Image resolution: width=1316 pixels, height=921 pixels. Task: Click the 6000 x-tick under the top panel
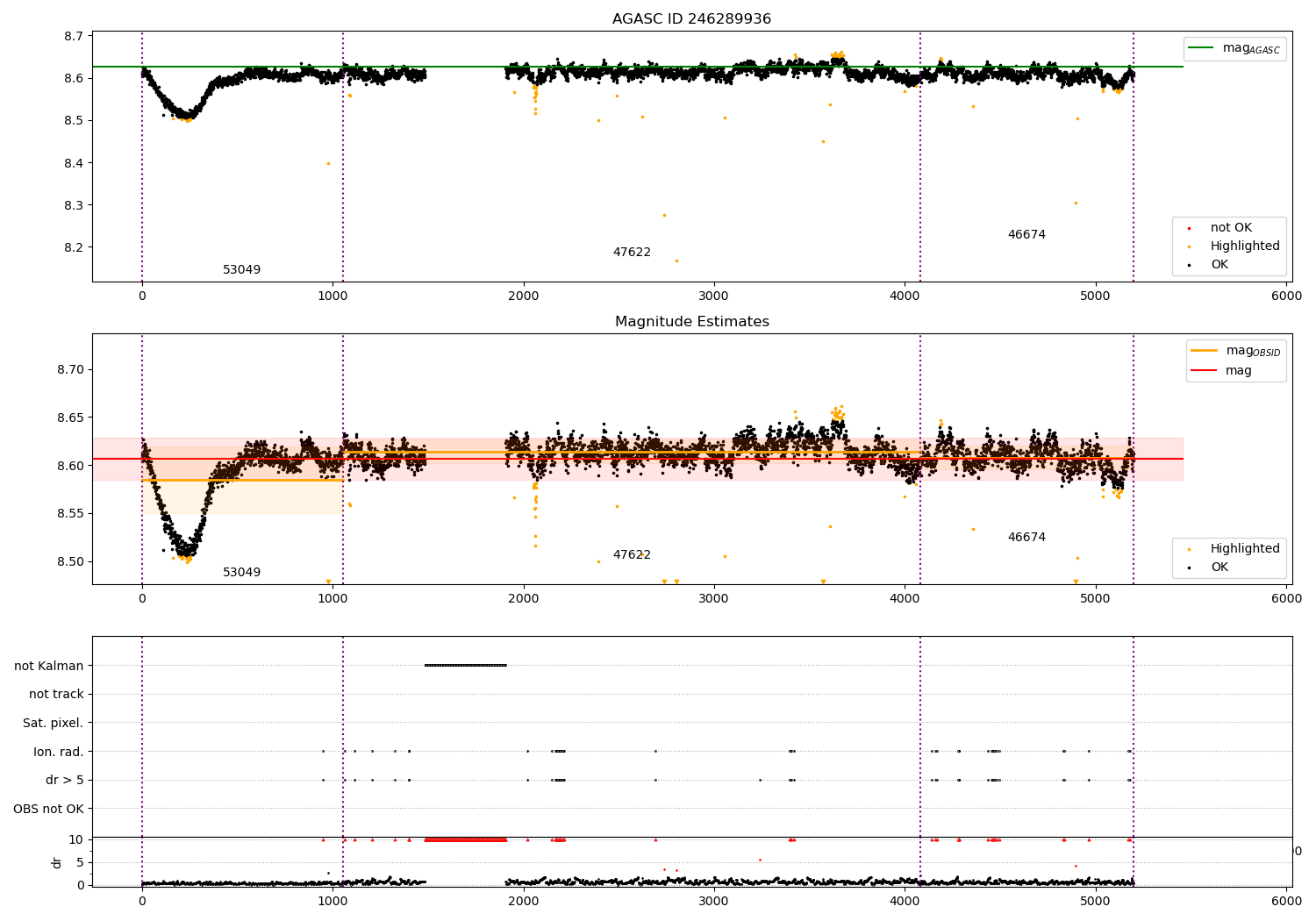click(x=1287, y=296)
